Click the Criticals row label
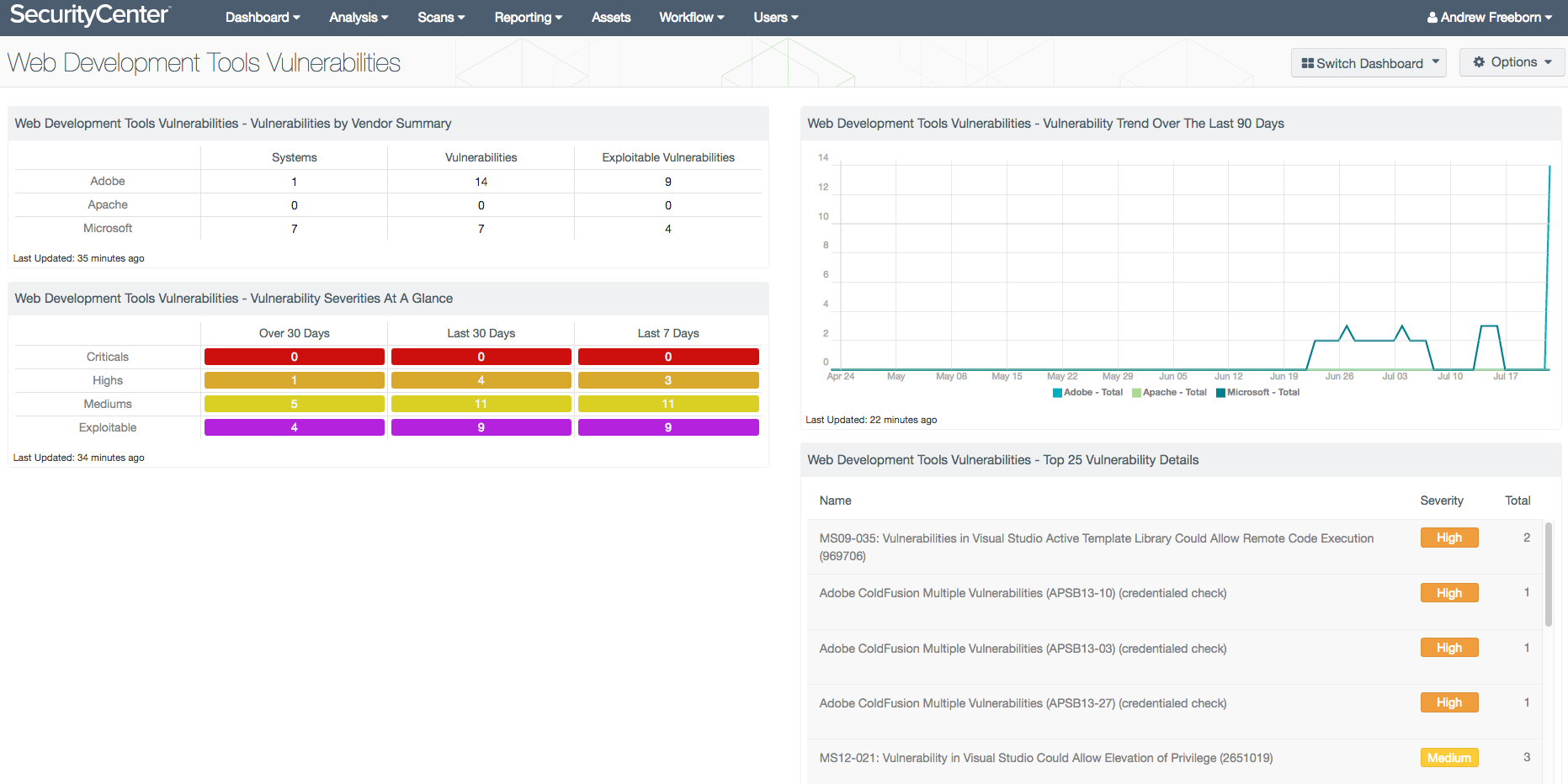Viewport: 1568px width, 784px height. tap(108, 357)
